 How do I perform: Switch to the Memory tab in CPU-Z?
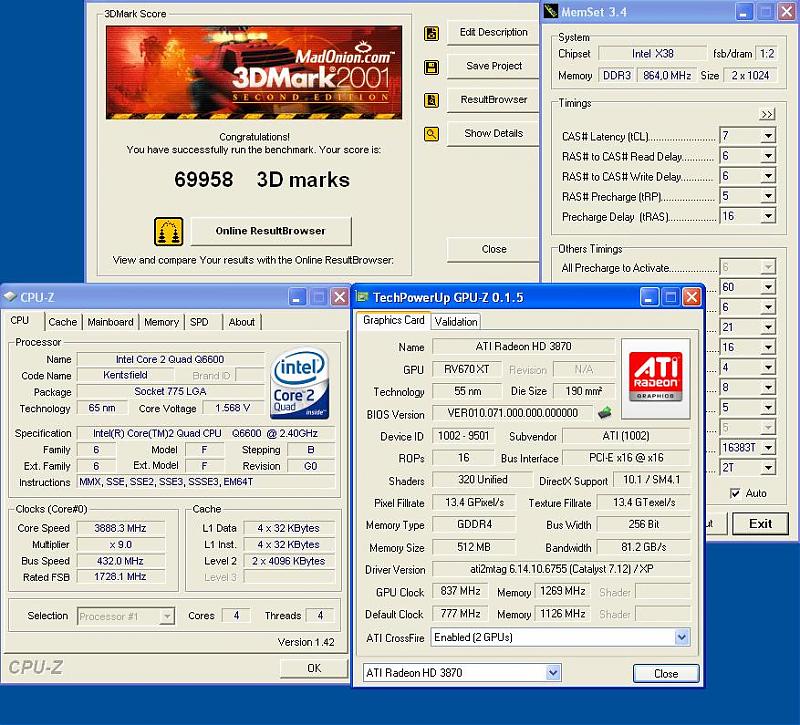(x=161, y=322)
